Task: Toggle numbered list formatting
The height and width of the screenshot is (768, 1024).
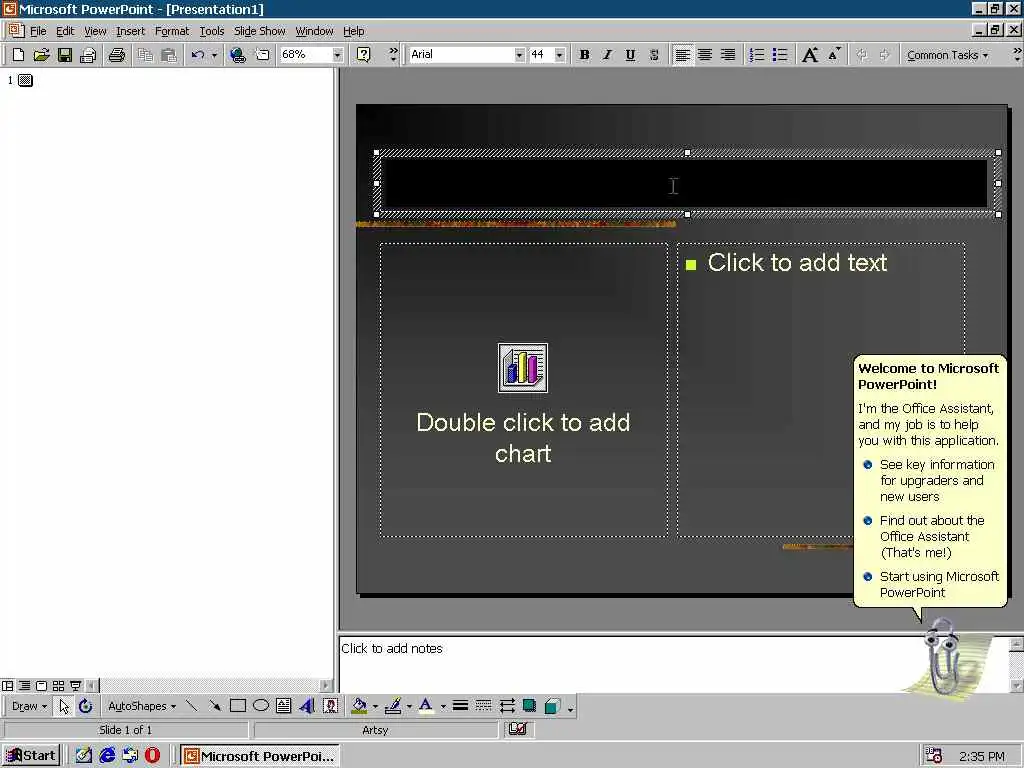Action: (x=757, y=55)
